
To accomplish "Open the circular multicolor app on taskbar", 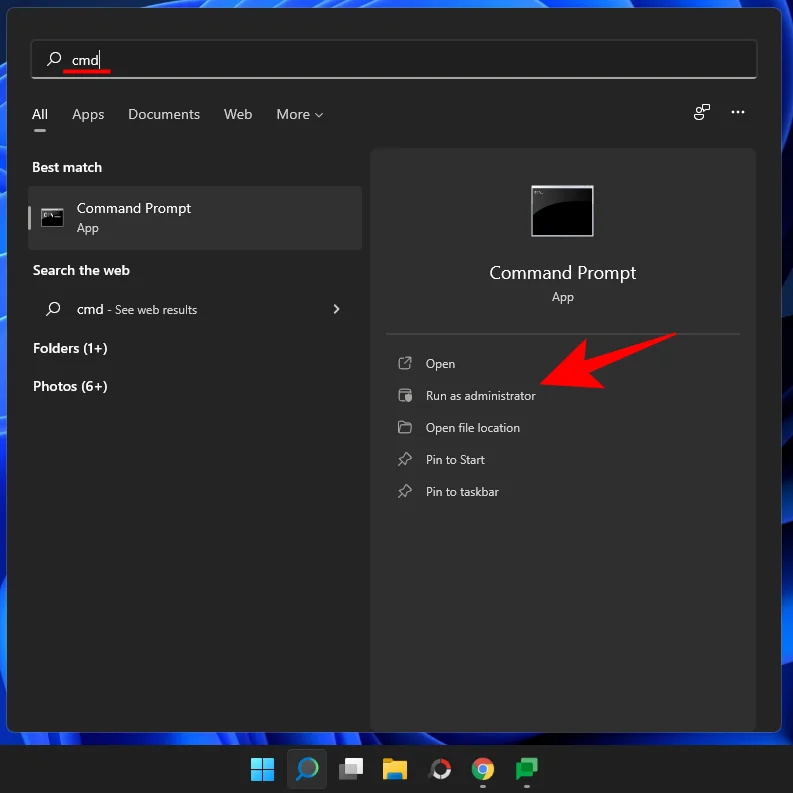I will tap(439, 769).
